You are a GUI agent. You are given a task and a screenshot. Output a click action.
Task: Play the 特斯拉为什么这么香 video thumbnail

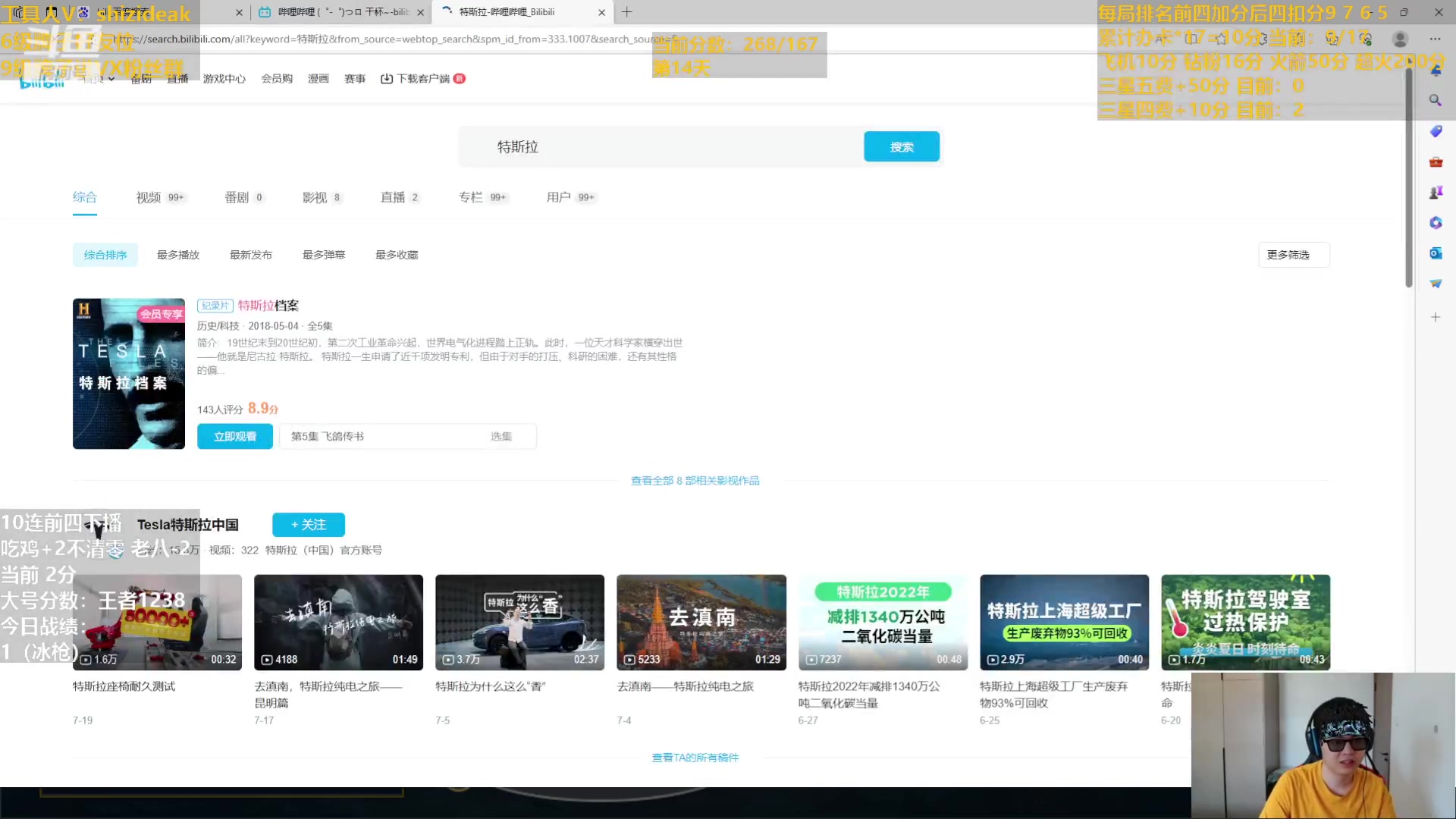coord(519,623)
